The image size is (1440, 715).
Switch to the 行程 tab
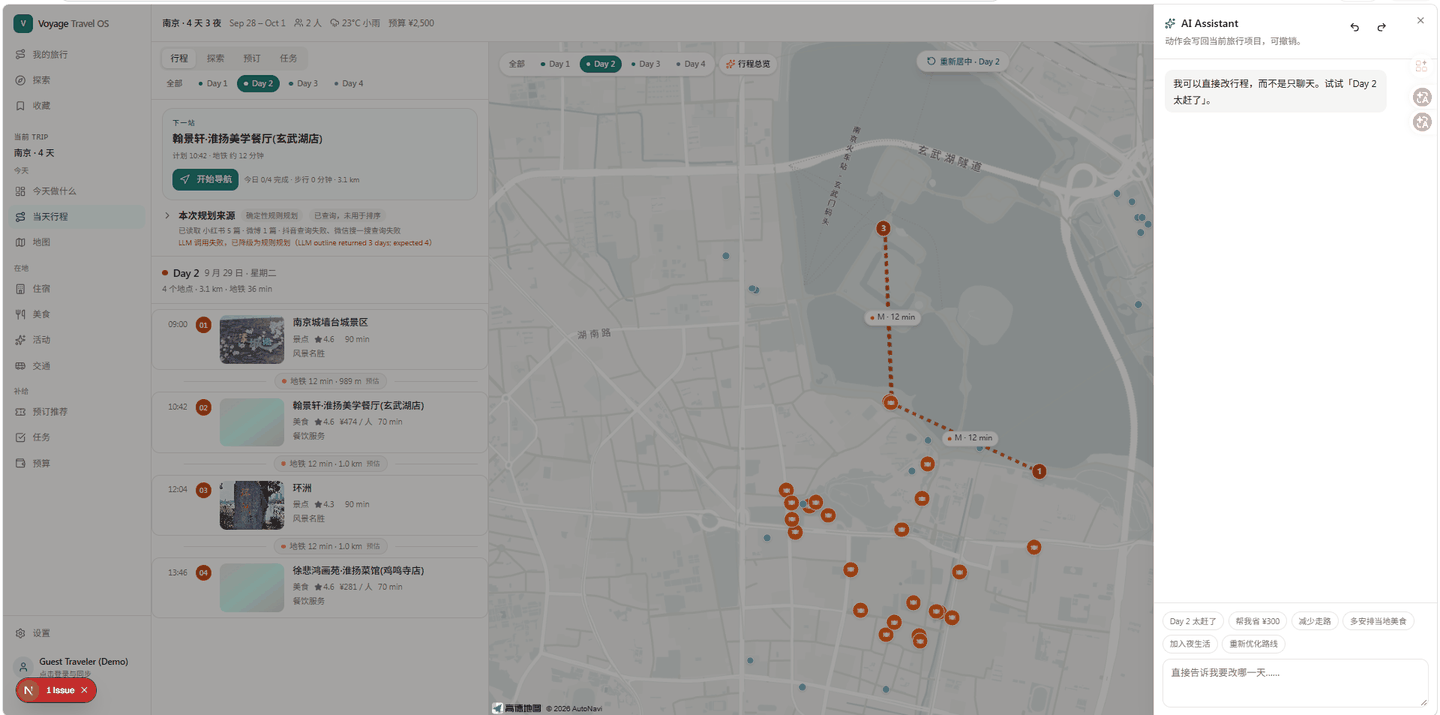click(x=179, y=58)
